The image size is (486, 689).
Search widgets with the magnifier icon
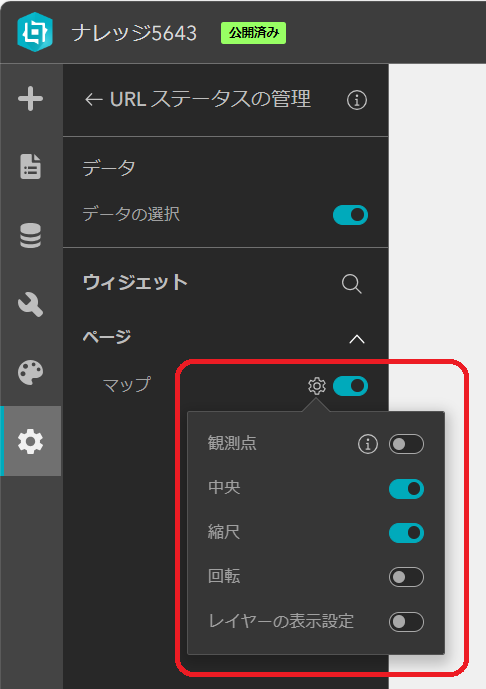[352, 284]
